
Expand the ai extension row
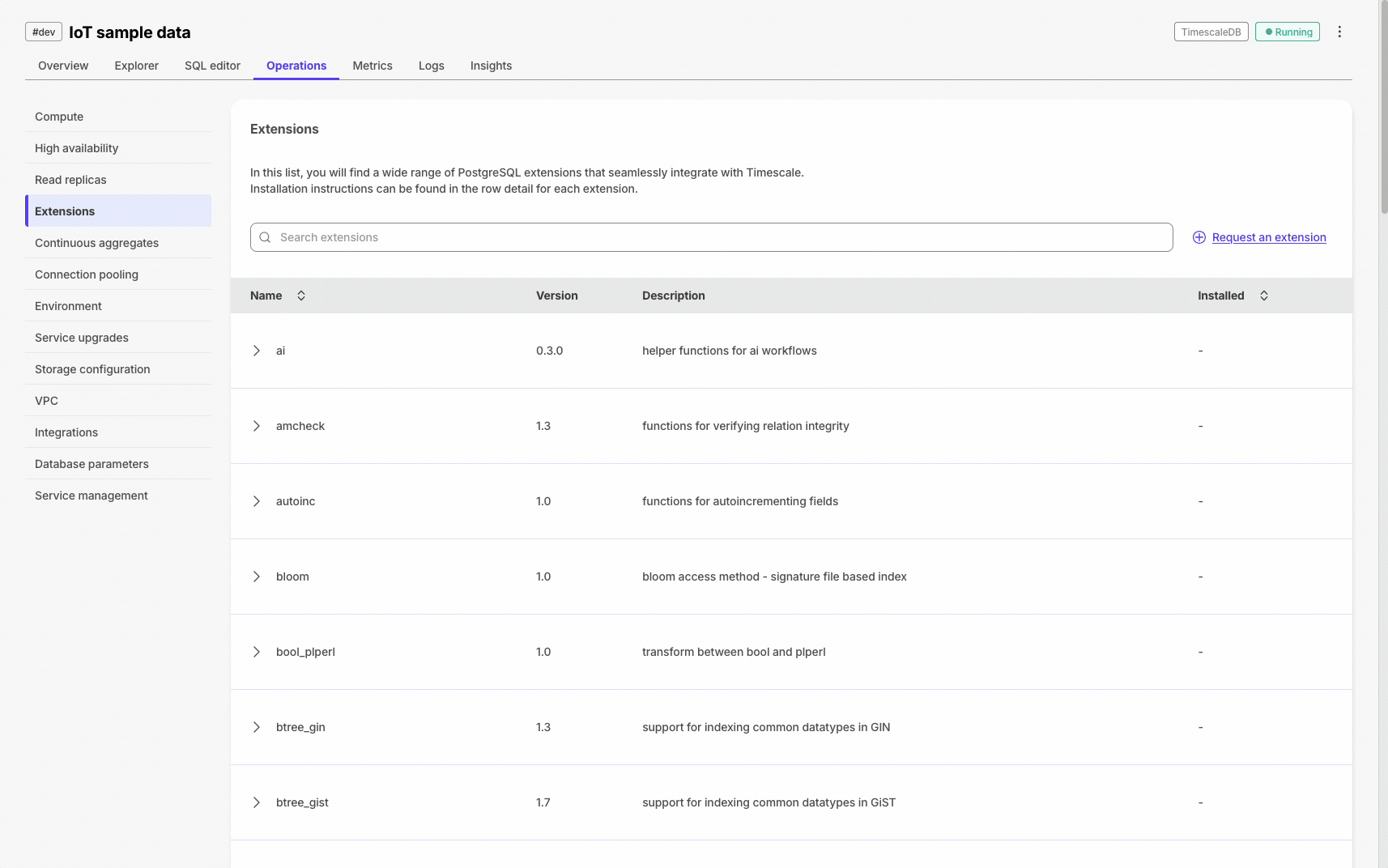pyautogui.click(x=257, y=351)
